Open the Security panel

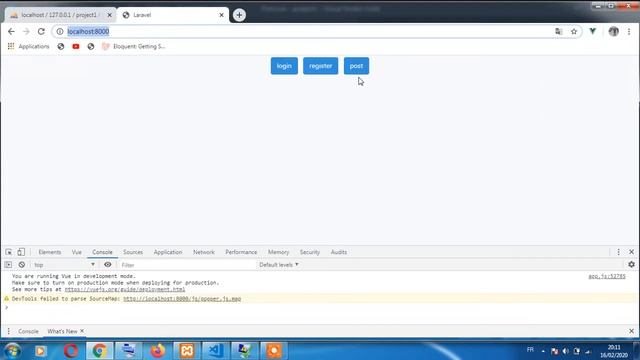coord(310,252)
